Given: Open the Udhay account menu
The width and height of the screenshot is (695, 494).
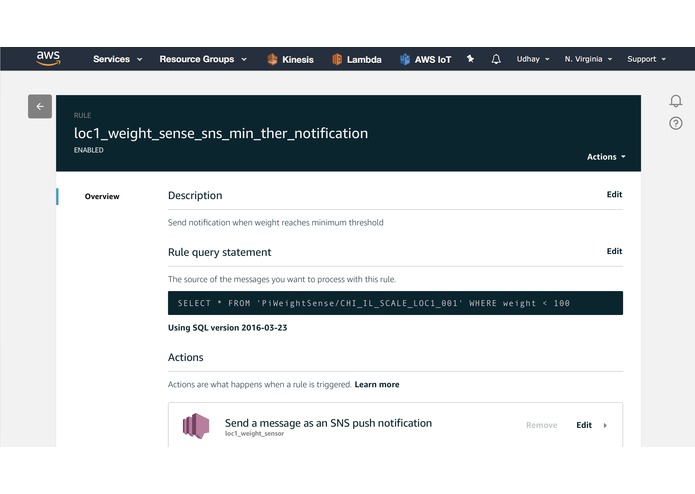Looking at the screenshot, I should click(533, 59).
